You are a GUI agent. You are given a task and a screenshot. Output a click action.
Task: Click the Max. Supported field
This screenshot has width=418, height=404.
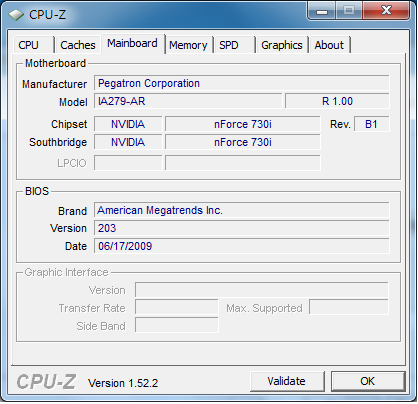click(349, 308)
